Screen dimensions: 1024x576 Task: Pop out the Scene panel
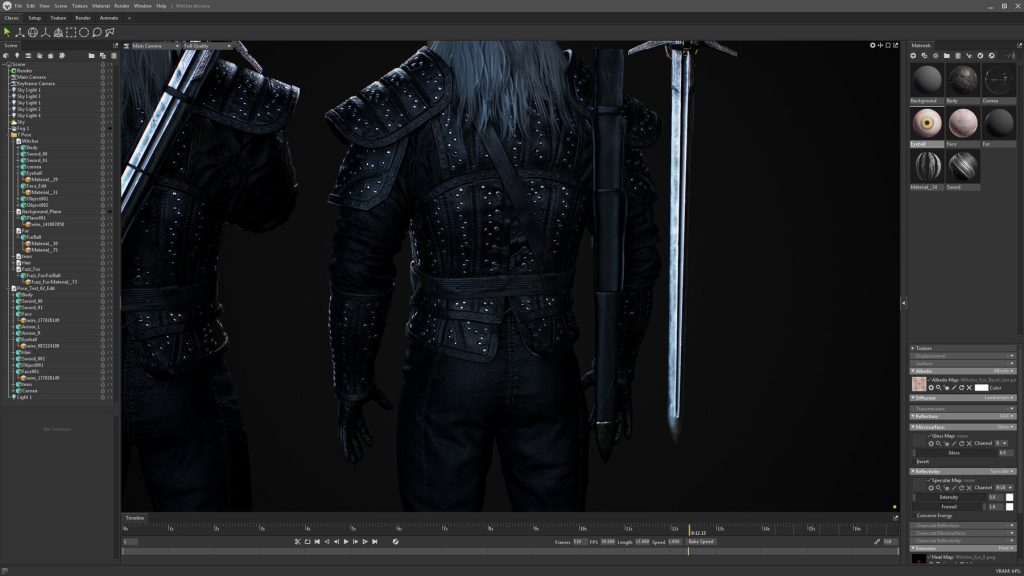click(x=116, y=46)
